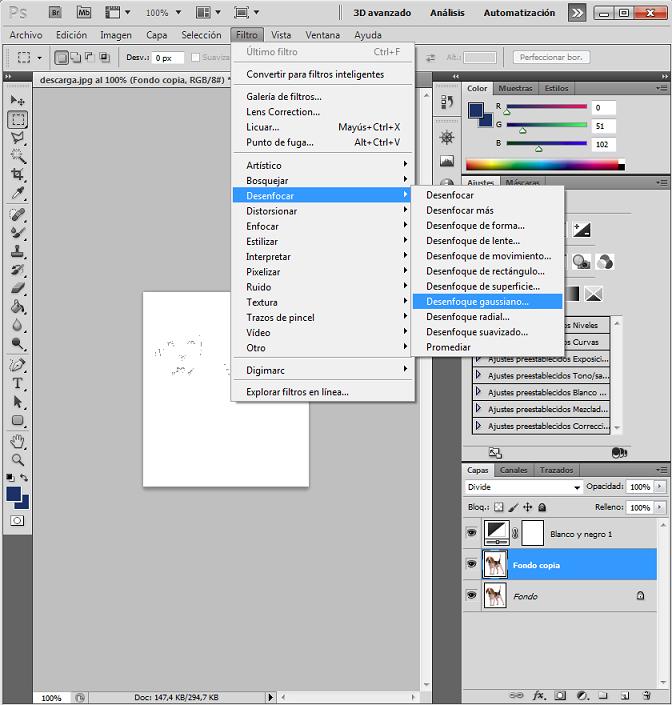Image resolution: width=672 pixels, height=705 pixels.
Task: Open the Divide blend mode dropdown
Action: (576, 487)
